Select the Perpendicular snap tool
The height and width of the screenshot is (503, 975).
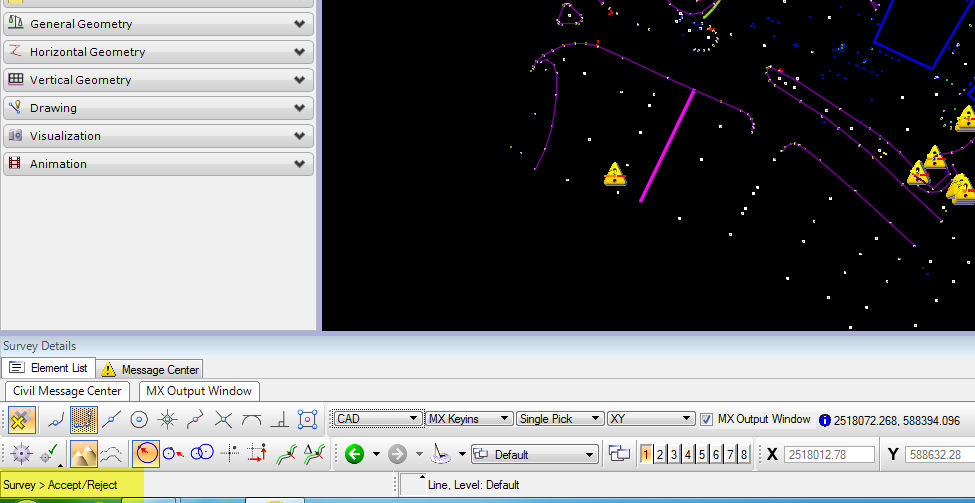tap(279, 420)
